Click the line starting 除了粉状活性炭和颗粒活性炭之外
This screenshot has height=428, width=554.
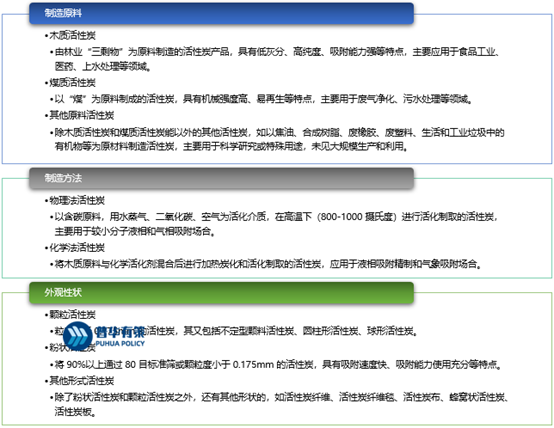click(x=282, y=397)
